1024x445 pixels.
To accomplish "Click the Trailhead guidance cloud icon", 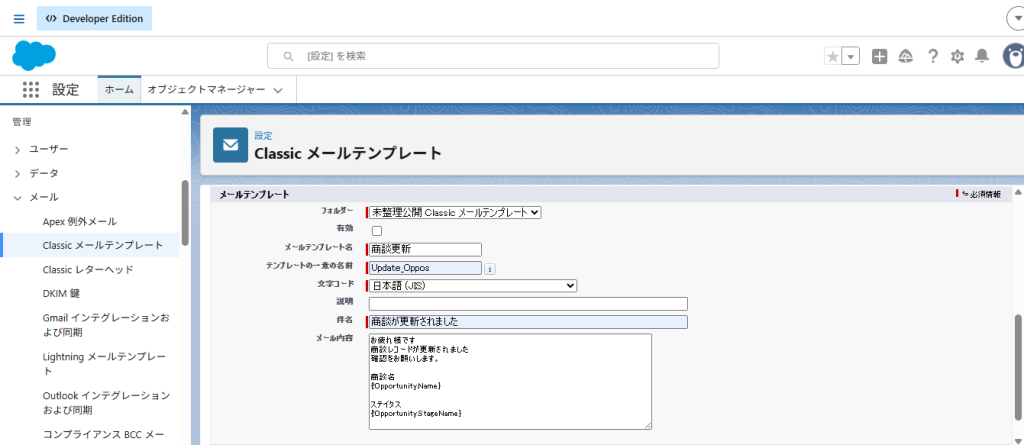I will [906, 57].
